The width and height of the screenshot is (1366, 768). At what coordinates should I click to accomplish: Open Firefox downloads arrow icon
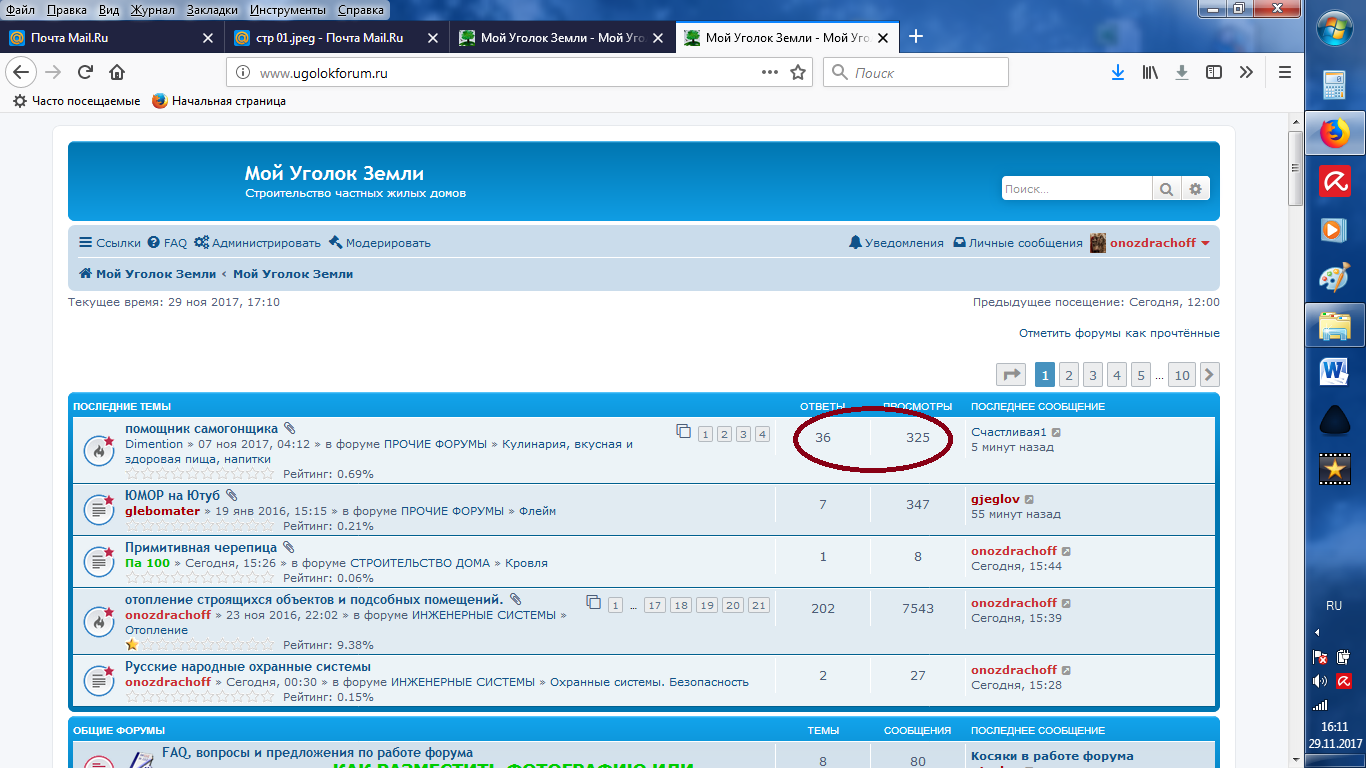pos(1118,72)
